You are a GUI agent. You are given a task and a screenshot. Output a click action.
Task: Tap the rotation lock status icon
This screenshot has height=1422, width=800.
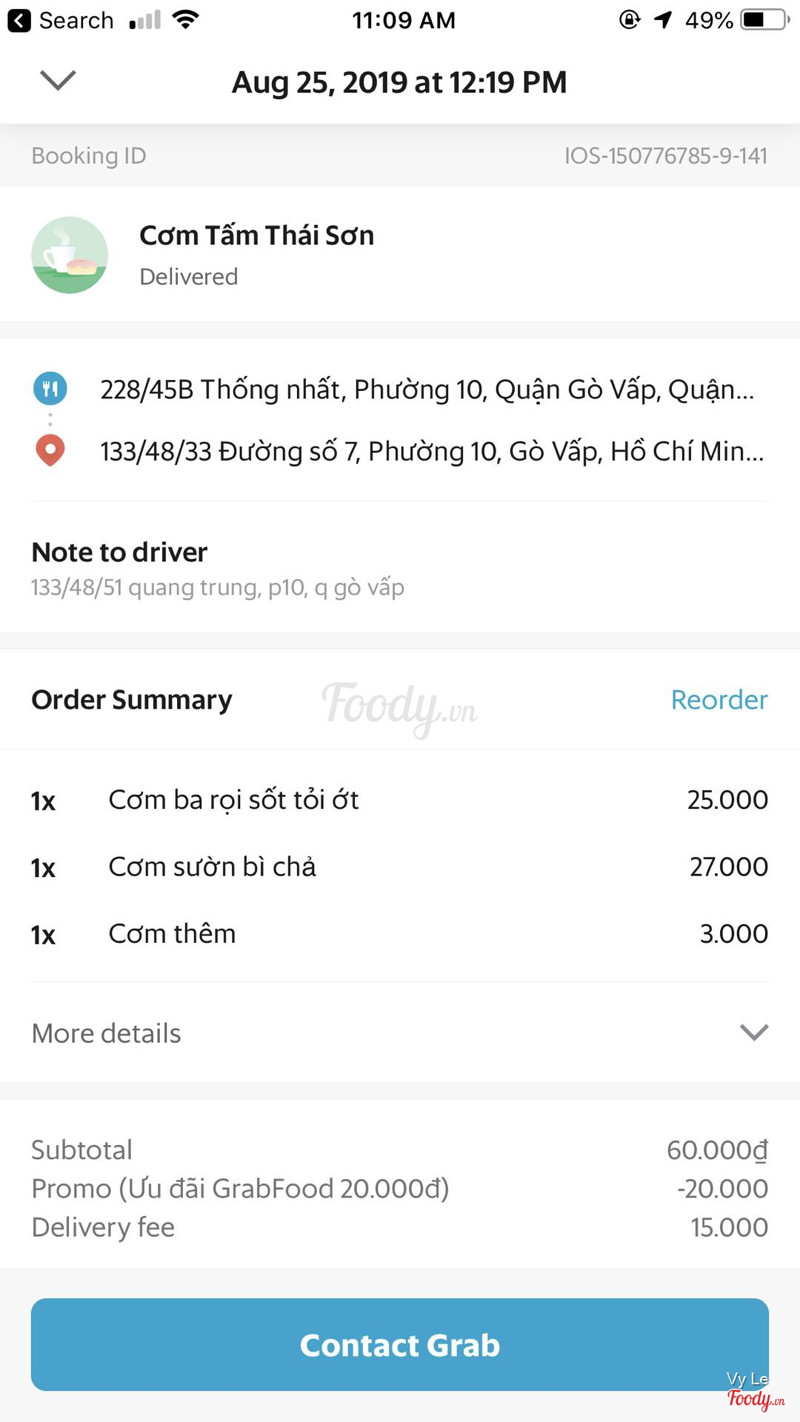(x=629, y=20)
